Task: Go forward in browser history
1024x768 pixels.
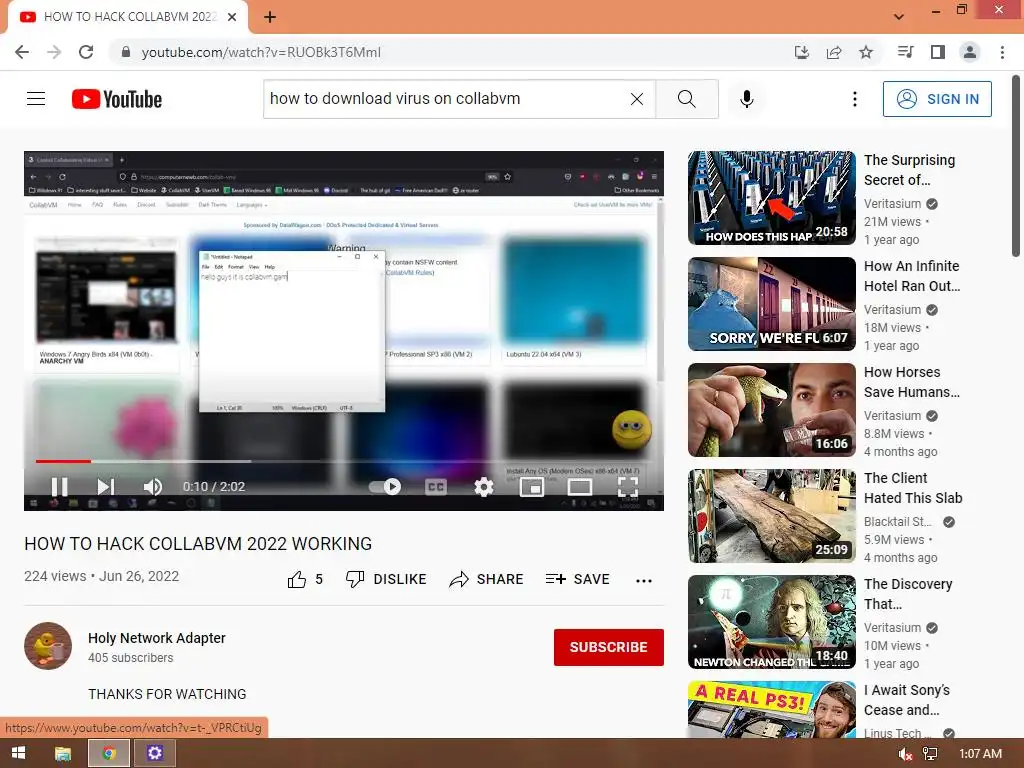Action: 54,52
